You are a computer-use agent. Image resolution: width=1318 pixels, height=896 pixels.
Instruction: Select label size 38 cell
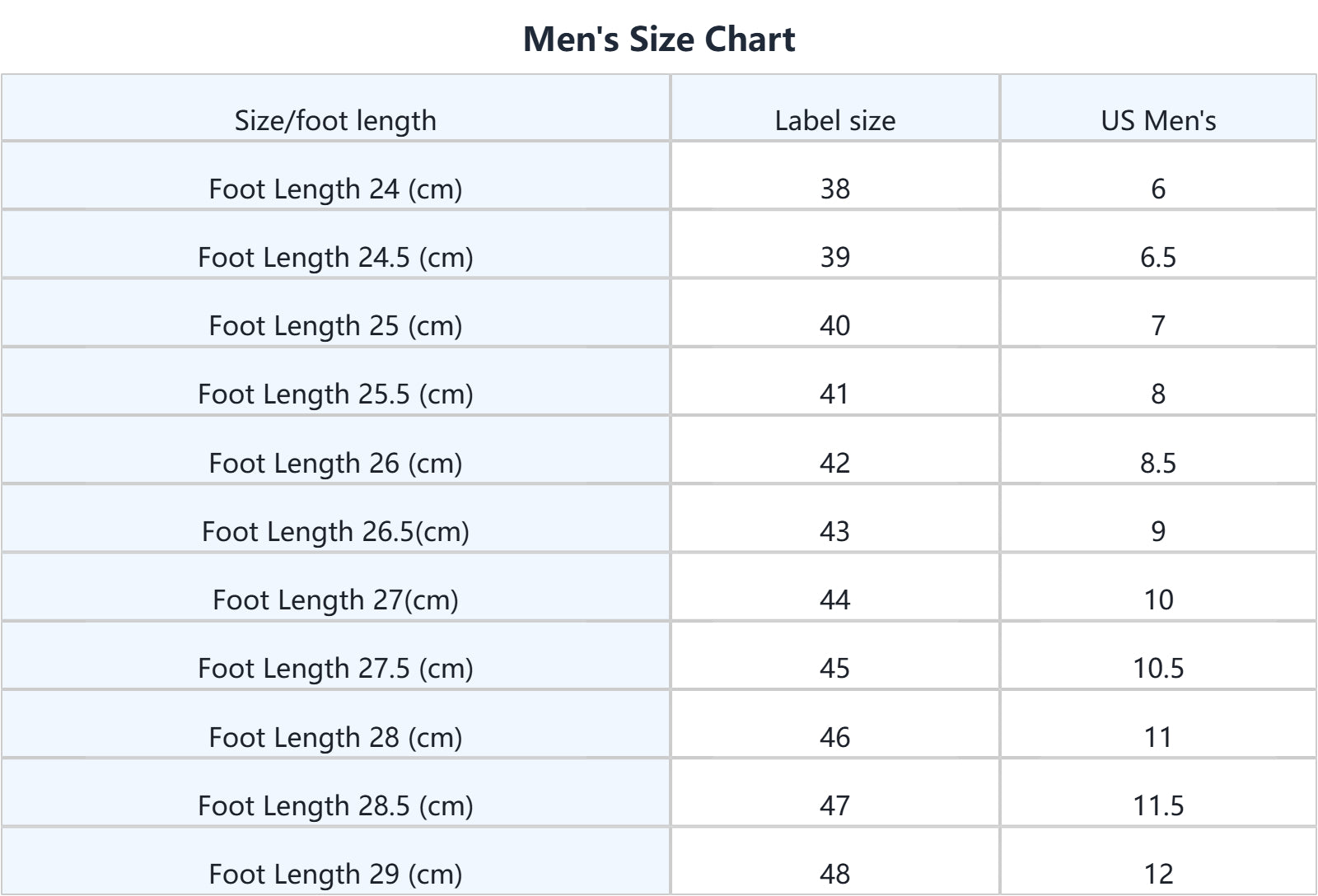tap(834, 189)
